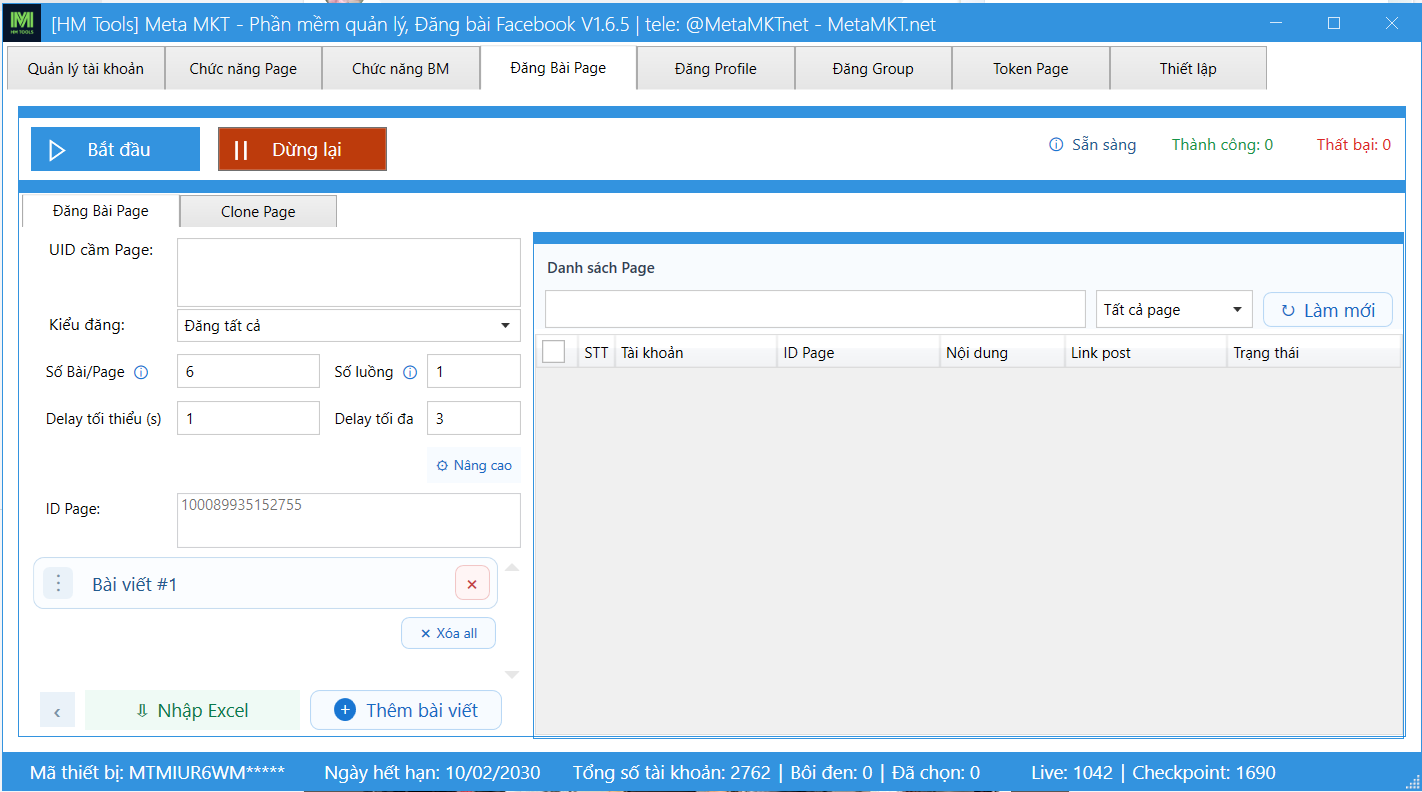This screenshot has height=792, width=1422.
Task: Click the Delay tối thiểu input field
Action: point(248,418)
